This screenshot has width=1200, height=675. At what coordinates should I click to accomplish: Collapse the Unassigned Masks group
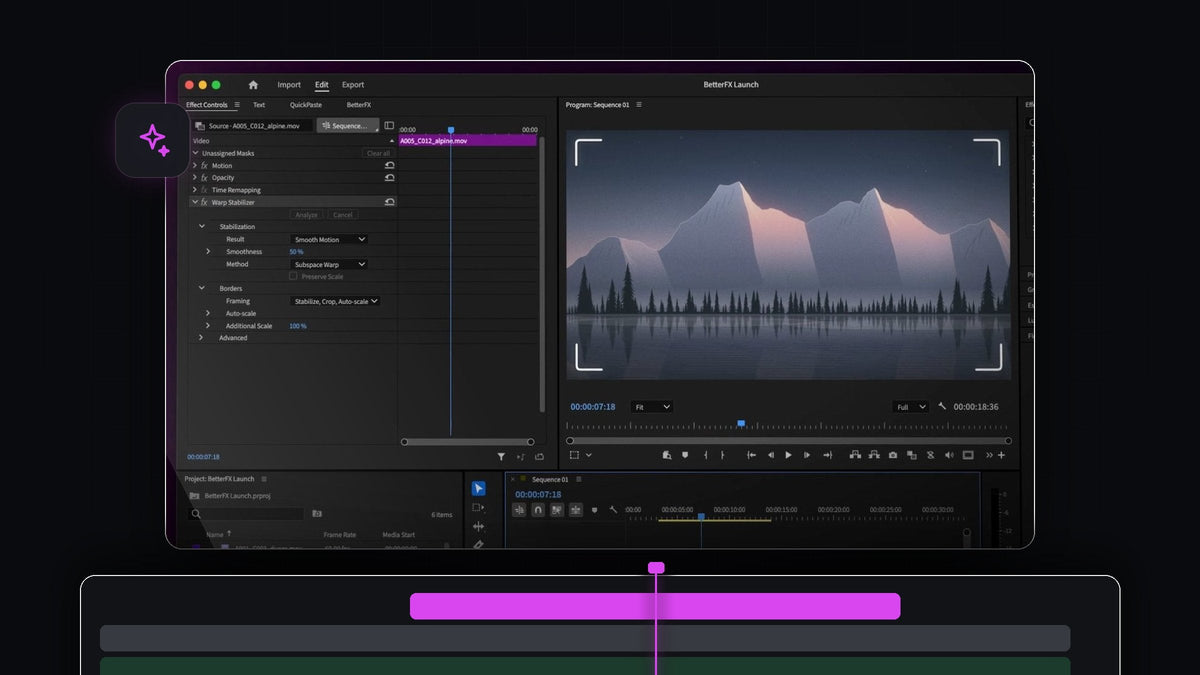(195, 153)
